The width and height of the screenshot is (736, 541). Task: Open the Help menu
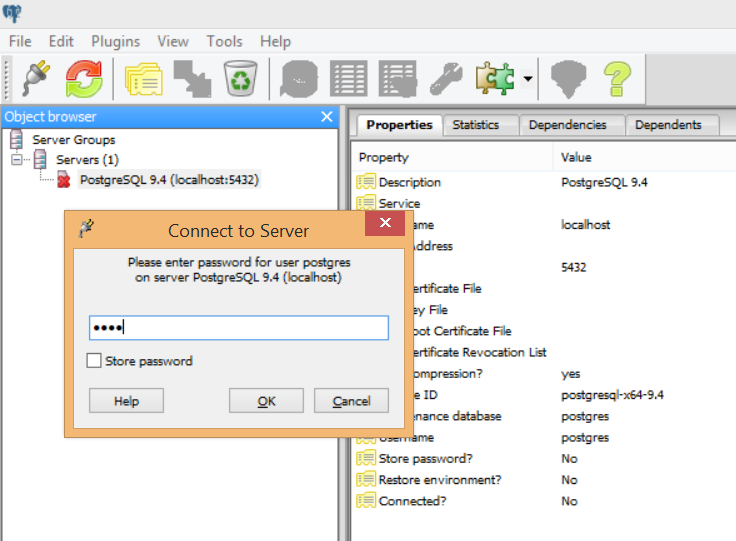pos(276,41)
